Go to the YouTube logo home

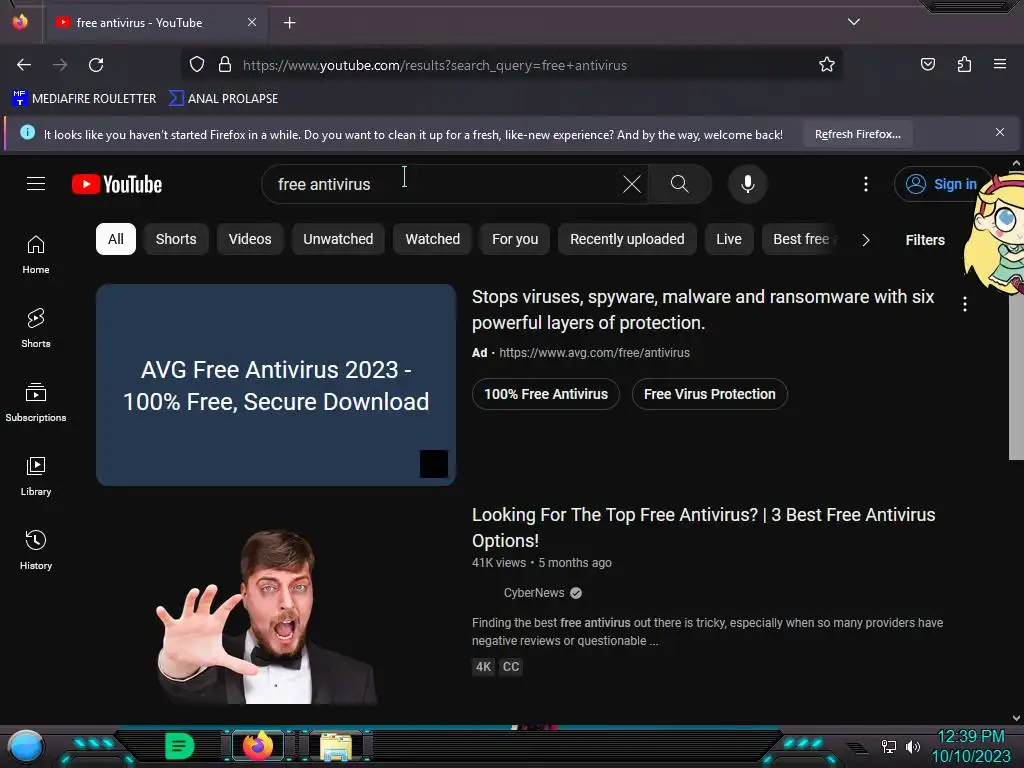click(117, 184)
